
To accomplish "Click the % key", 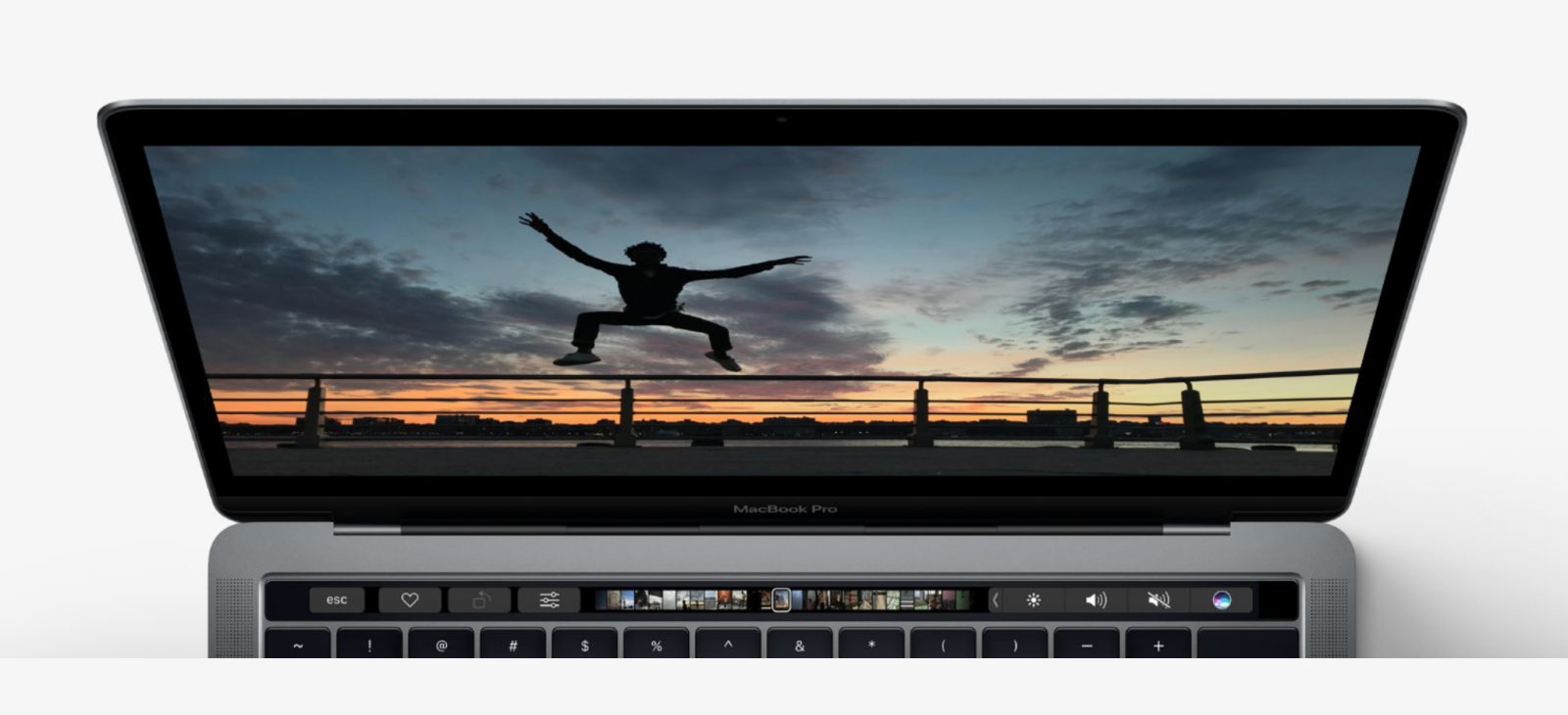I will point(657,644).
